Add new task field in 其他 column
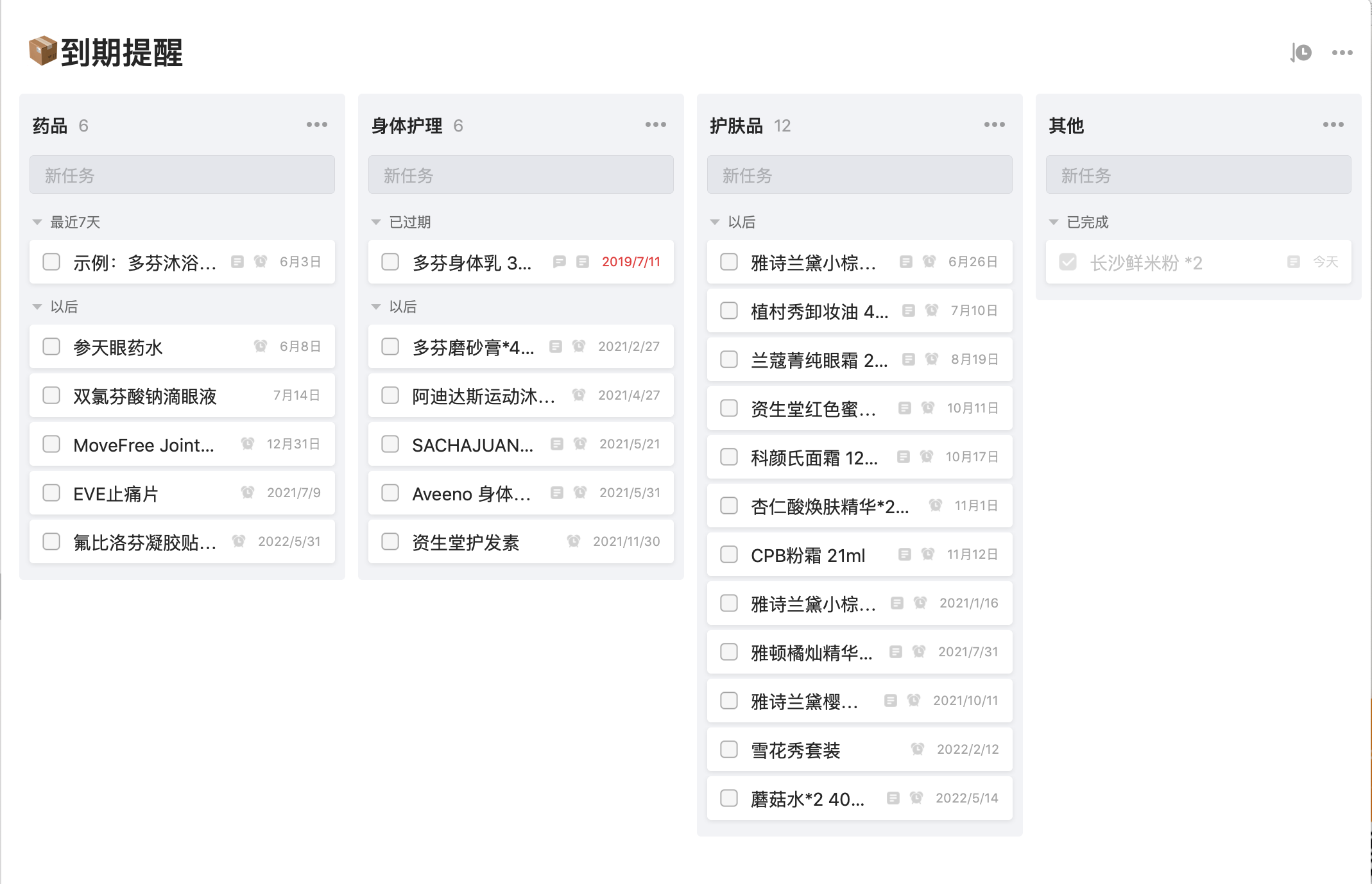The image size is (1372, 884). tap(1199, 174)
